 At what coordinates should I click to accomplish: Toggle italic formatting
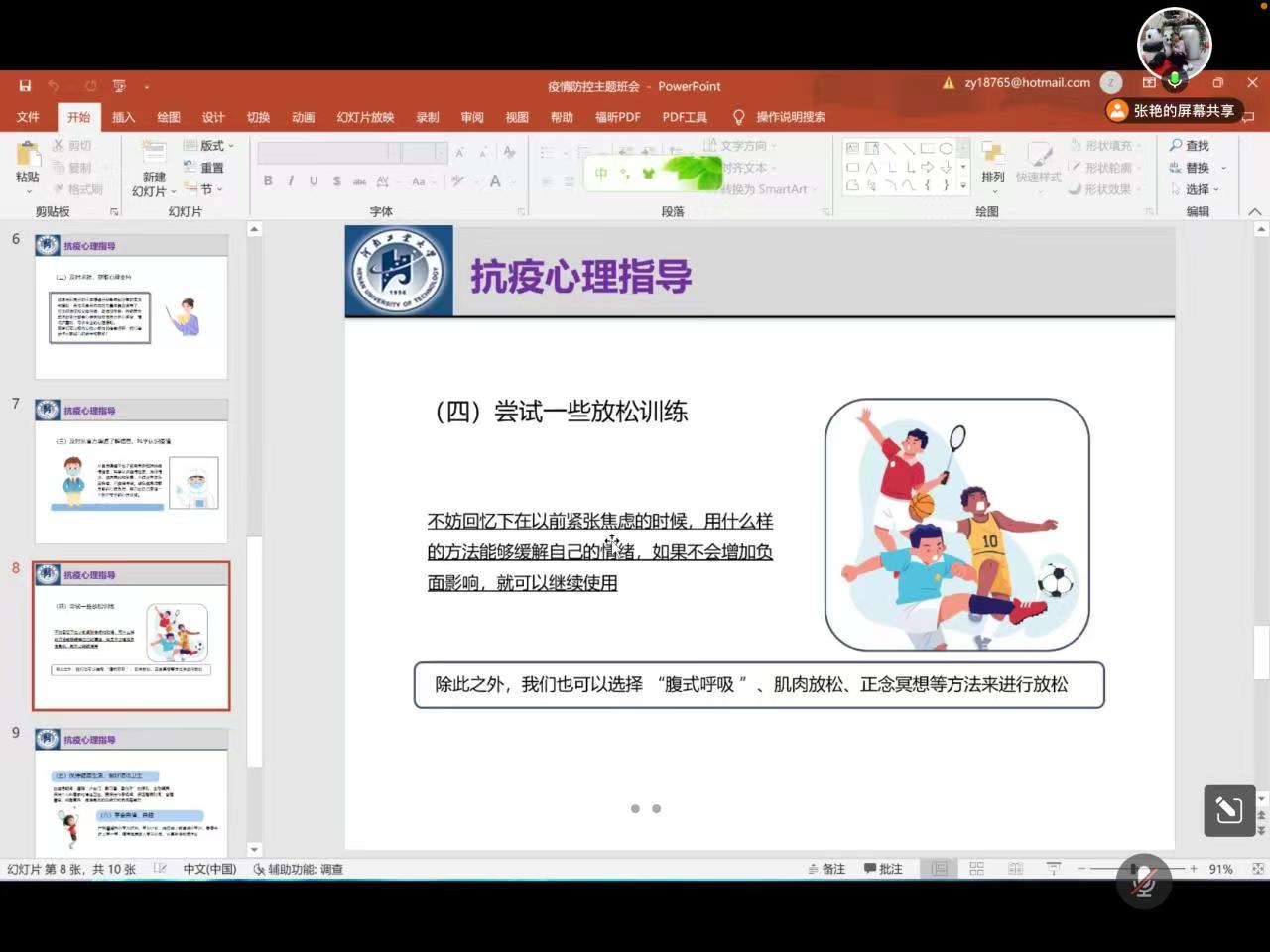(291, 180)
